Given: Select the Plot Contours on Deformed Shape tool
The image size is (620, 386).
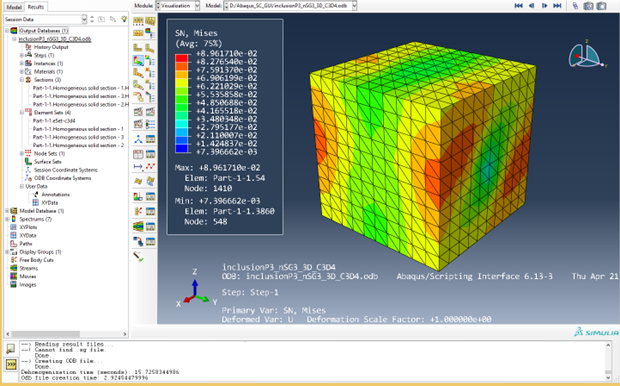Looking at the screenshot, I should [138, 61].
